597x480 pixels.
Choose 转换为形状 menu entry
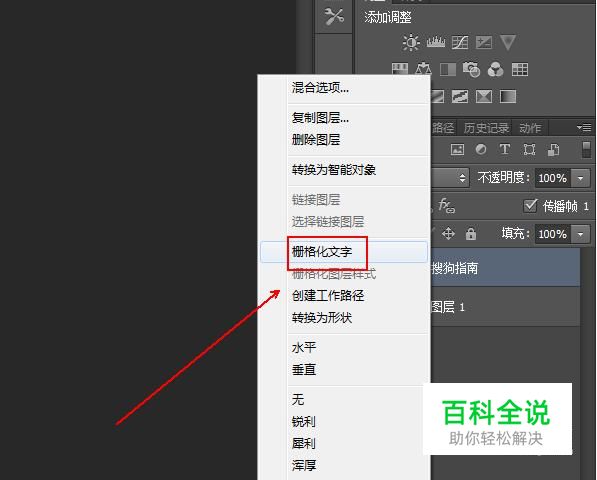pyautogui.click(x=344, y=317)
